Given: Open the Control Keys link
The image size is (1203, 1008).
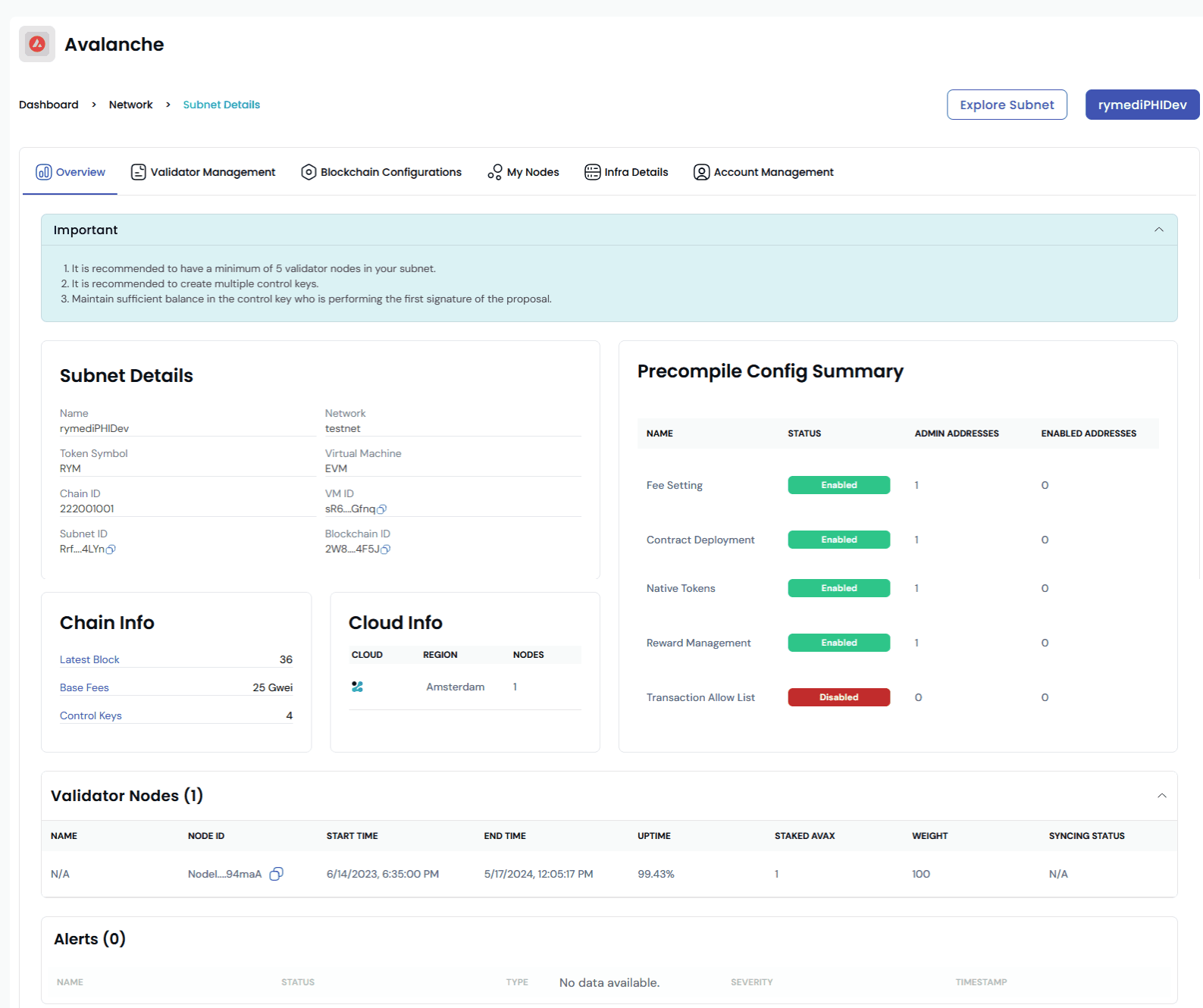Looking at the screenshot, I should tap(91, 715).
